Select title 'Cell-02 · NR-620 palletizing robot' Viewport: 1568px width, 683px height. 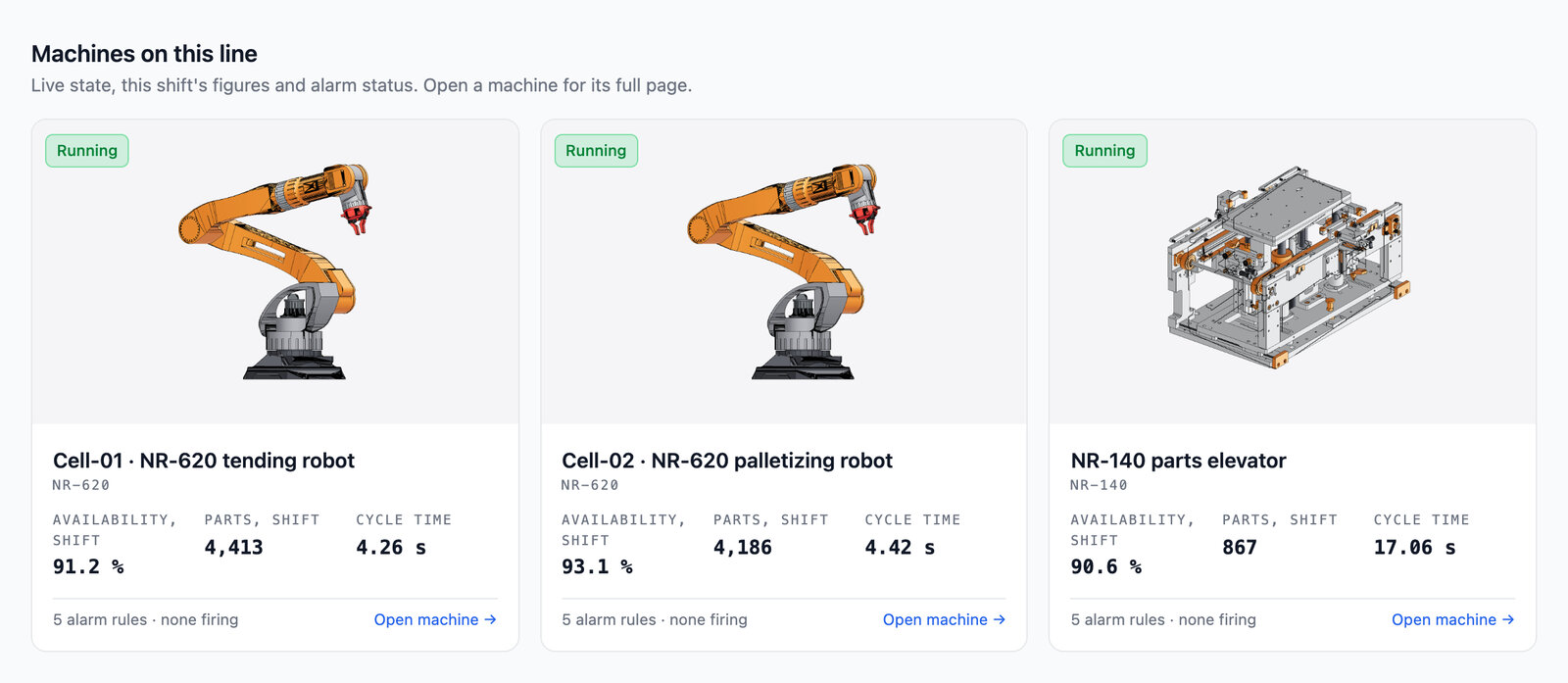(727, 461)
